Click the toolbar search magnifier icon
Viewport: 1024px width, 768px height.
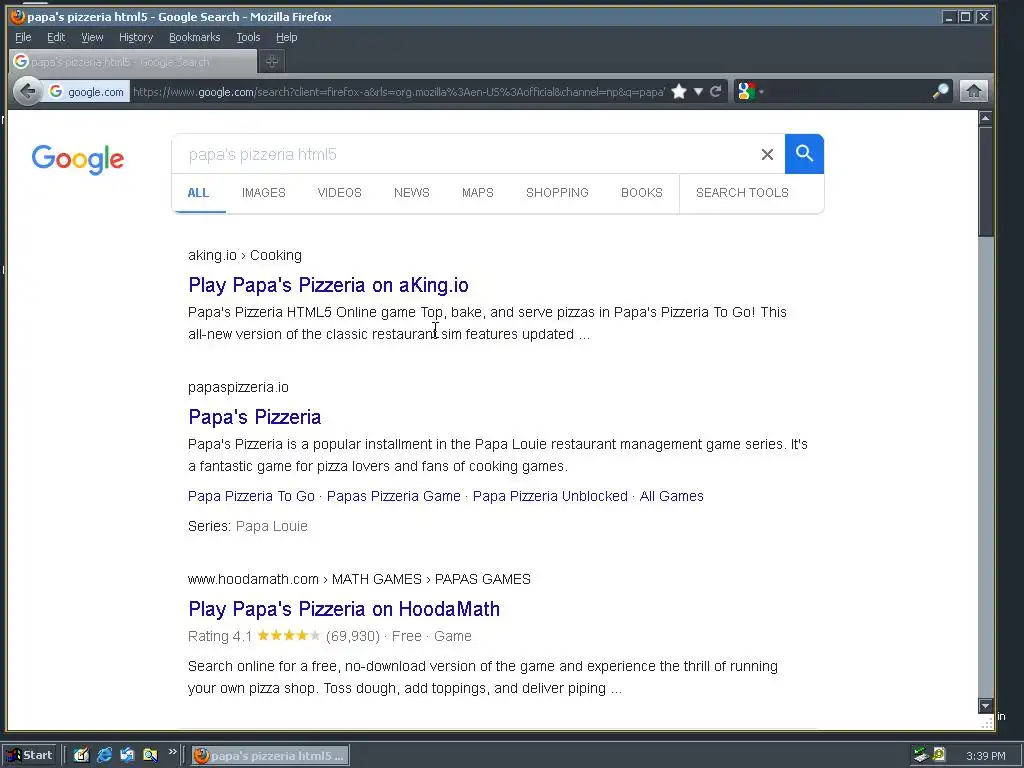tap(940, 91)
